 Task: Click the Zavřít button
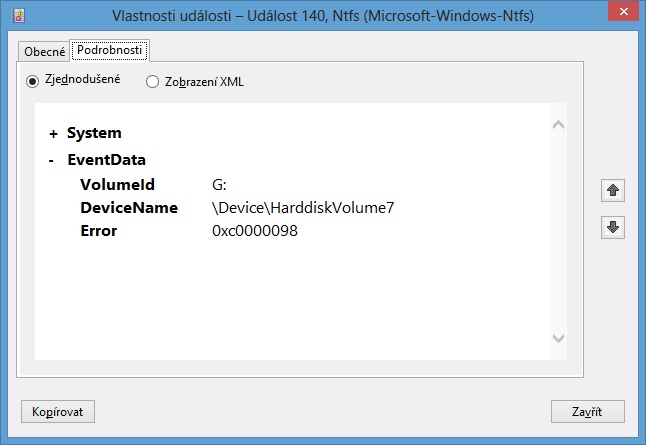(587, 411)
